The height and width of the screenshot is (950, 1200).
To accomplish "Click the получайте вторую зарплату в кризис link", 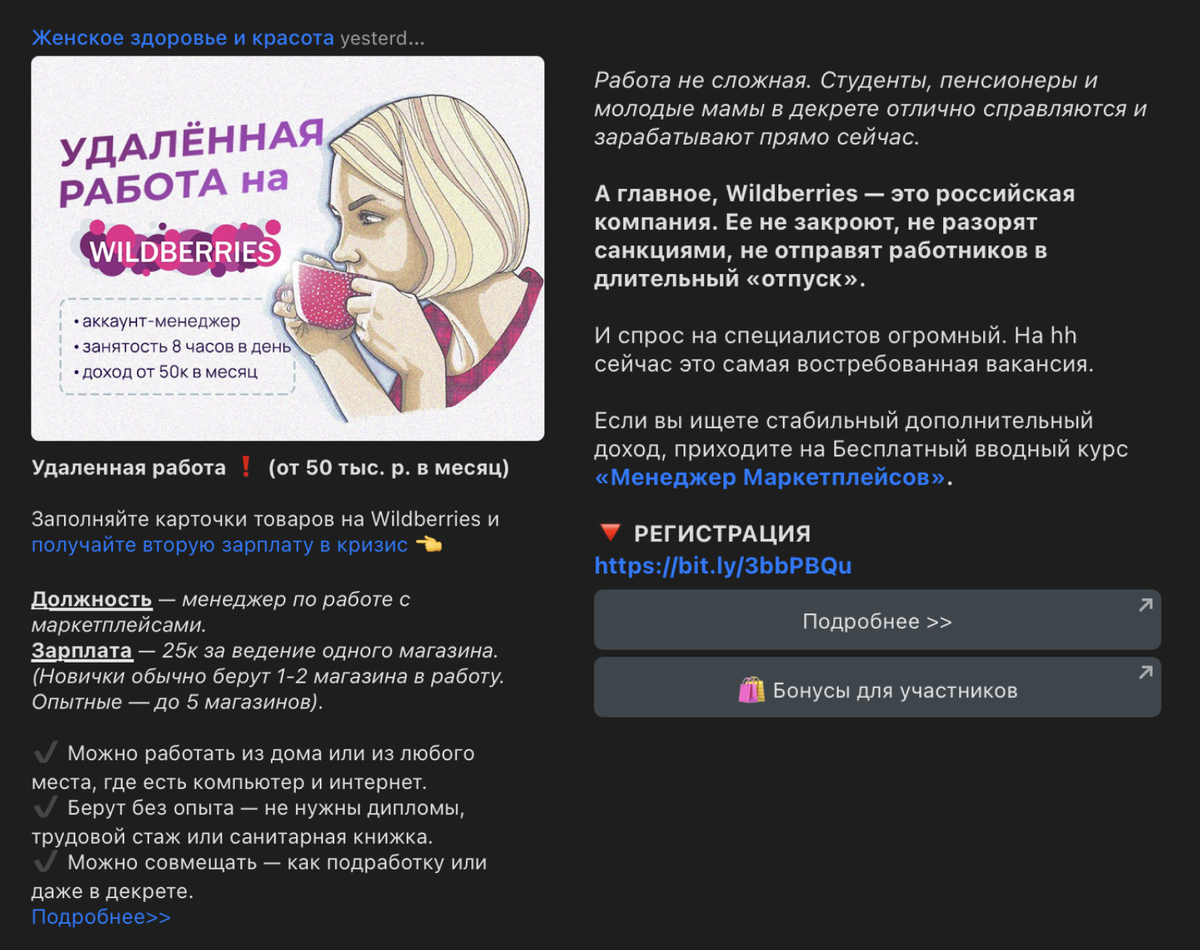I will coord(220,545).
